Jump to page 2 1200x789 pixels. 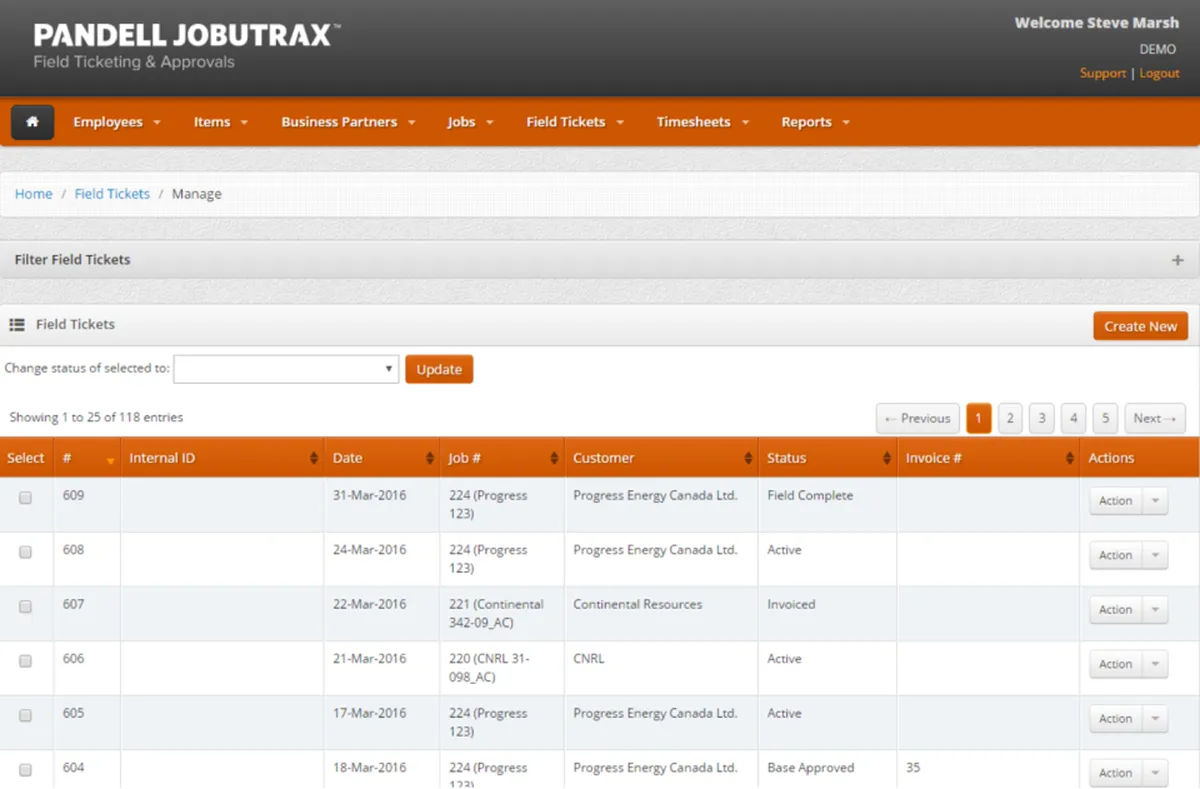[x=1010, y=418]
